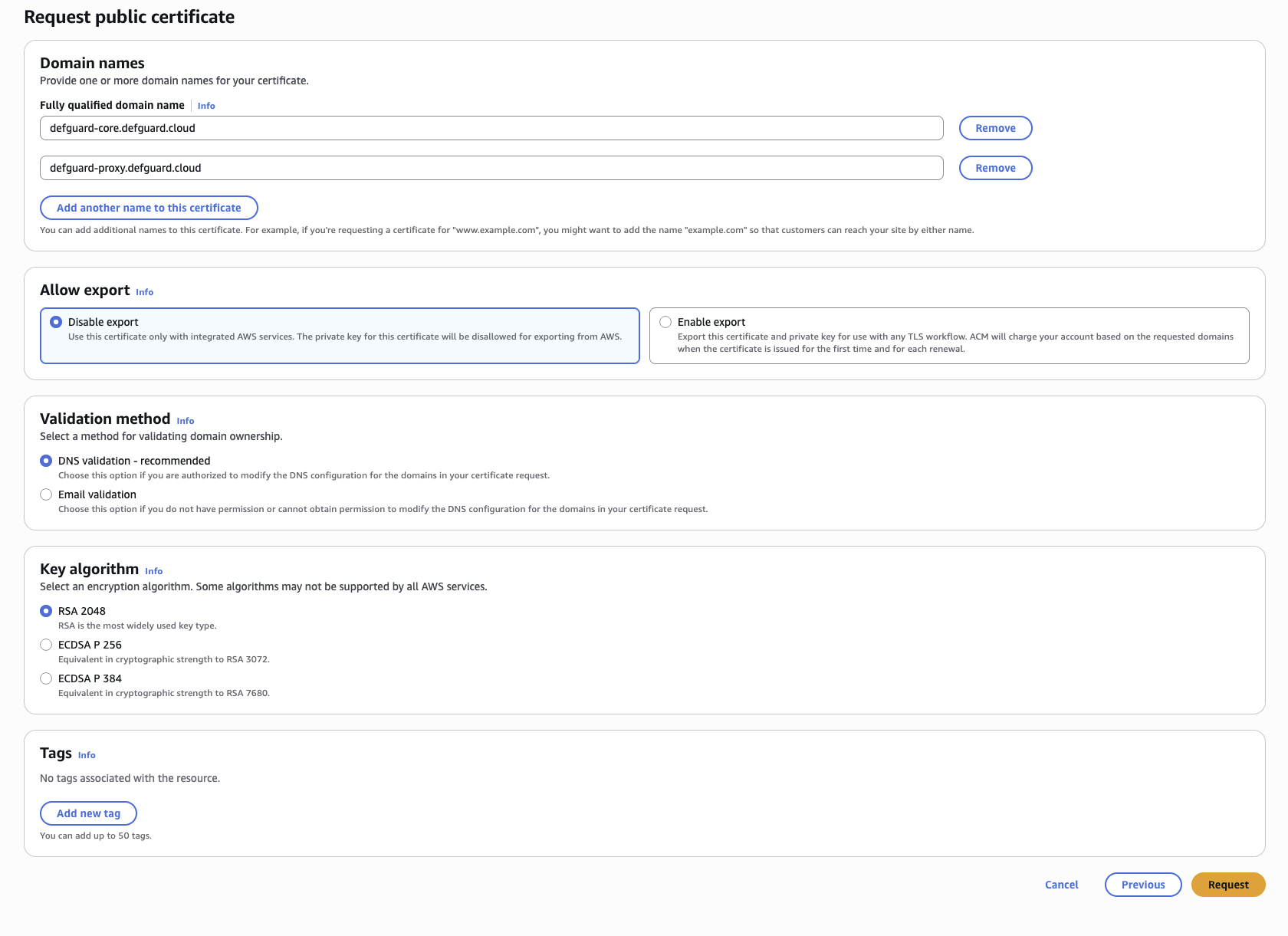Click the defguard-core.defguard.cloud domain input field
Viewport: 1288px width, 936px height.
coord(491,128)
